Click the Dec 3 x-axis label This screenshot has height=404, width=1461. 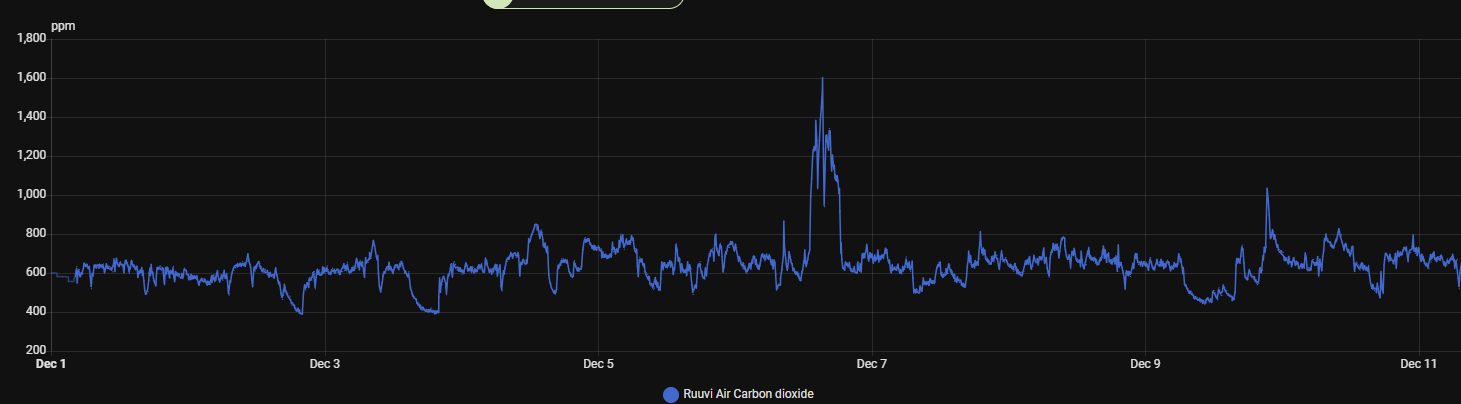click(x=325, y=364)
